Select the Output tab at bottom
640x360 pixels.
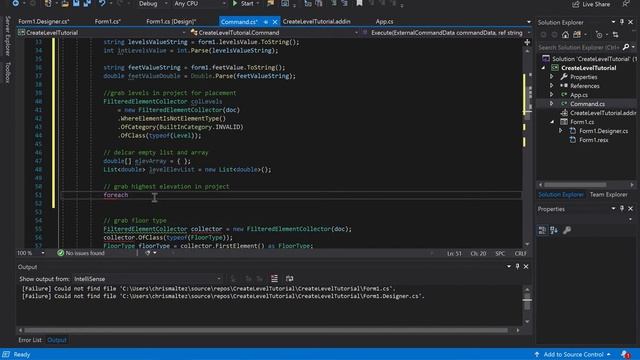tap(57, 340)
